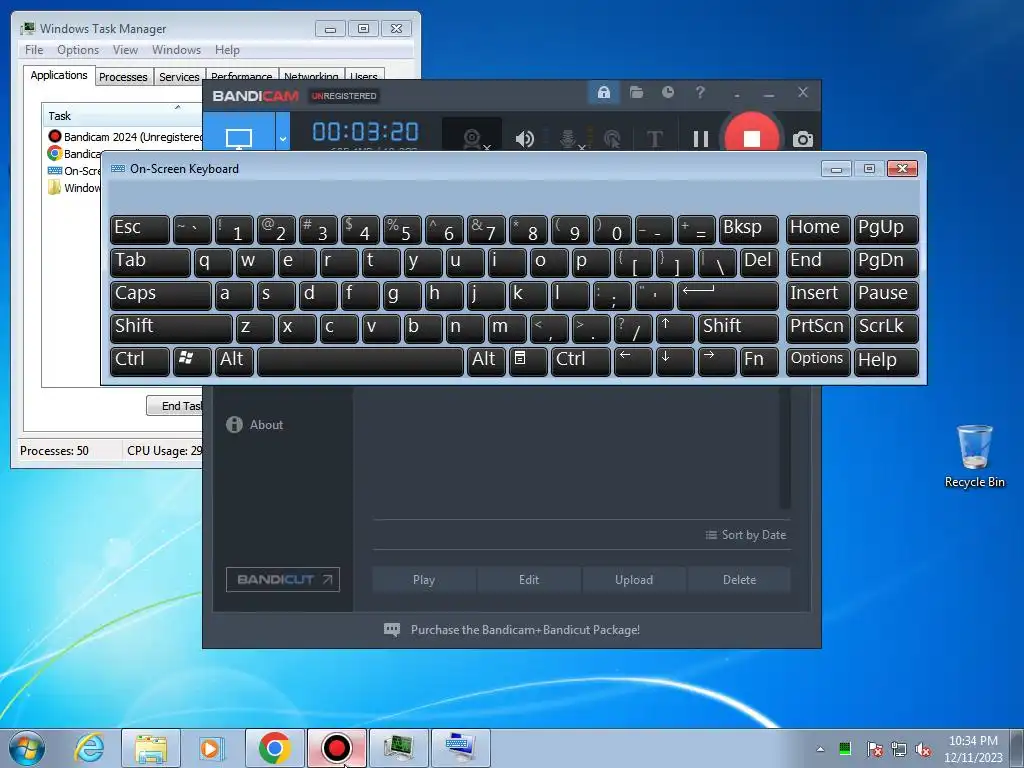Click the PrtScn key on keyboard
The width and height of the screenshot is (1024, 768).
[818, 328]
